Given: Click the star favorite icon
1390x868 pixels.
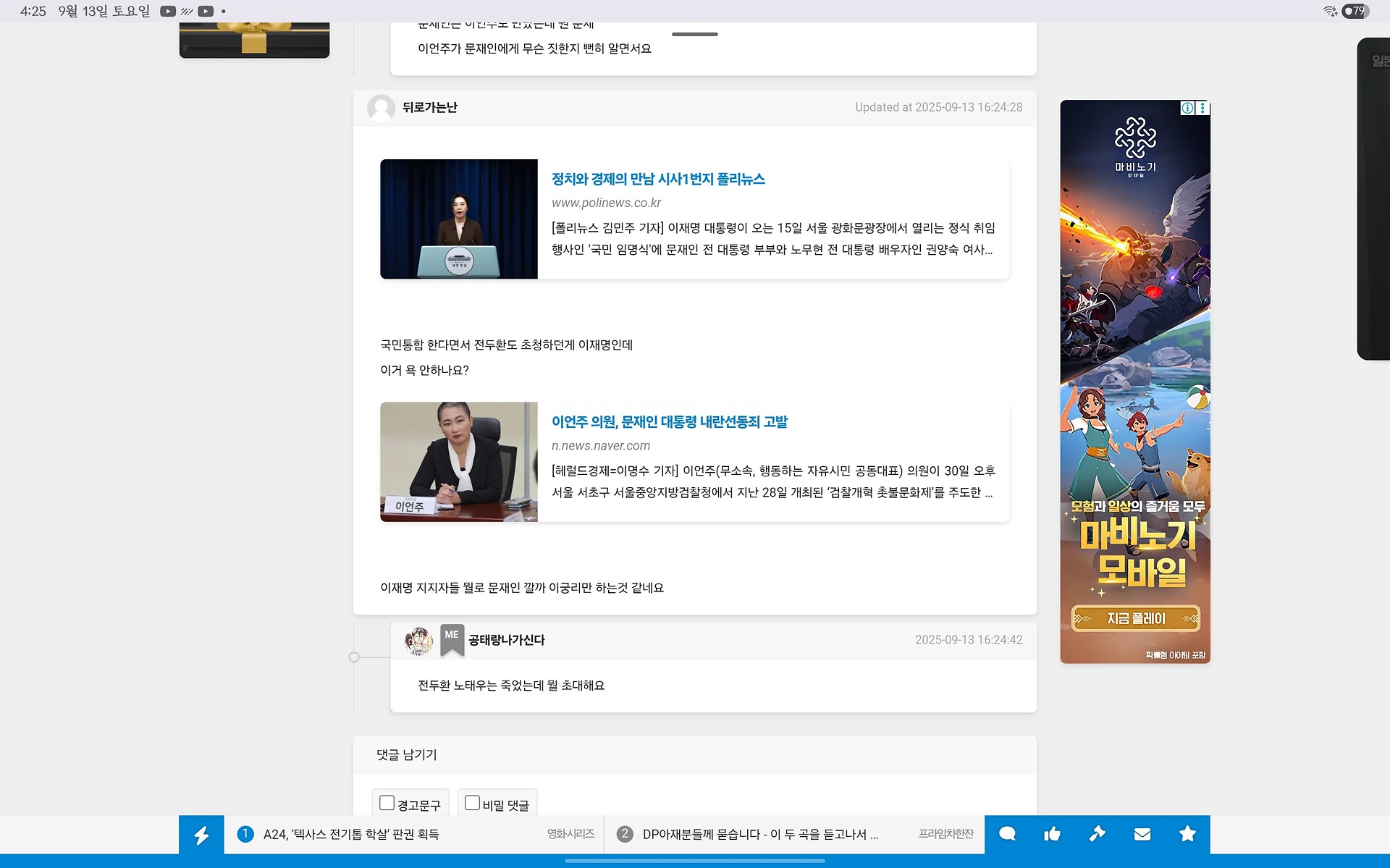Looking at the screenshot, I should click(1187, 834).
